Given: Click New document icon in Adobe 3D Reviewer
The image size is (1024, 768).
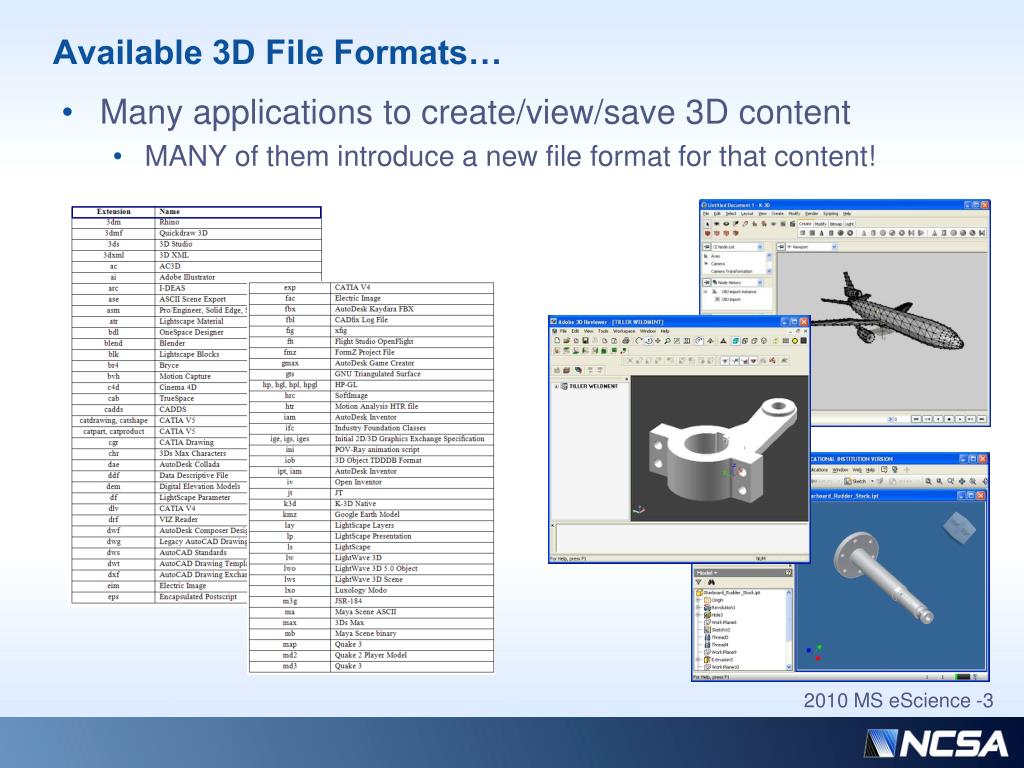Looking at the screenshot, I should (557, 341).
